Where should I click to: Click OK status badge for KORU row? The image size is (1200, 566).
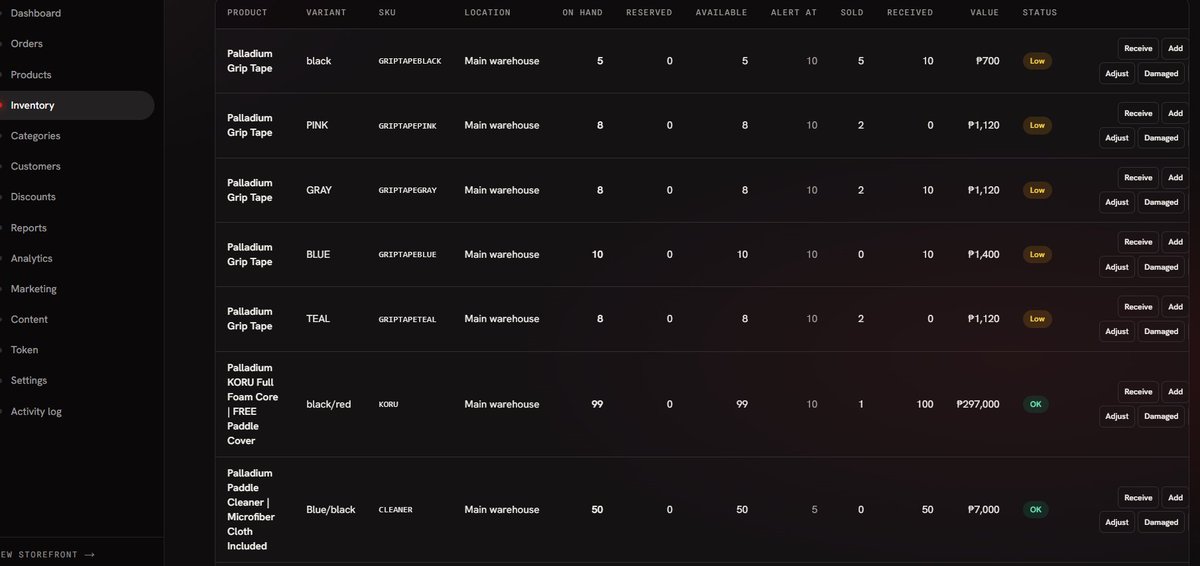[x=1035, y=404]
